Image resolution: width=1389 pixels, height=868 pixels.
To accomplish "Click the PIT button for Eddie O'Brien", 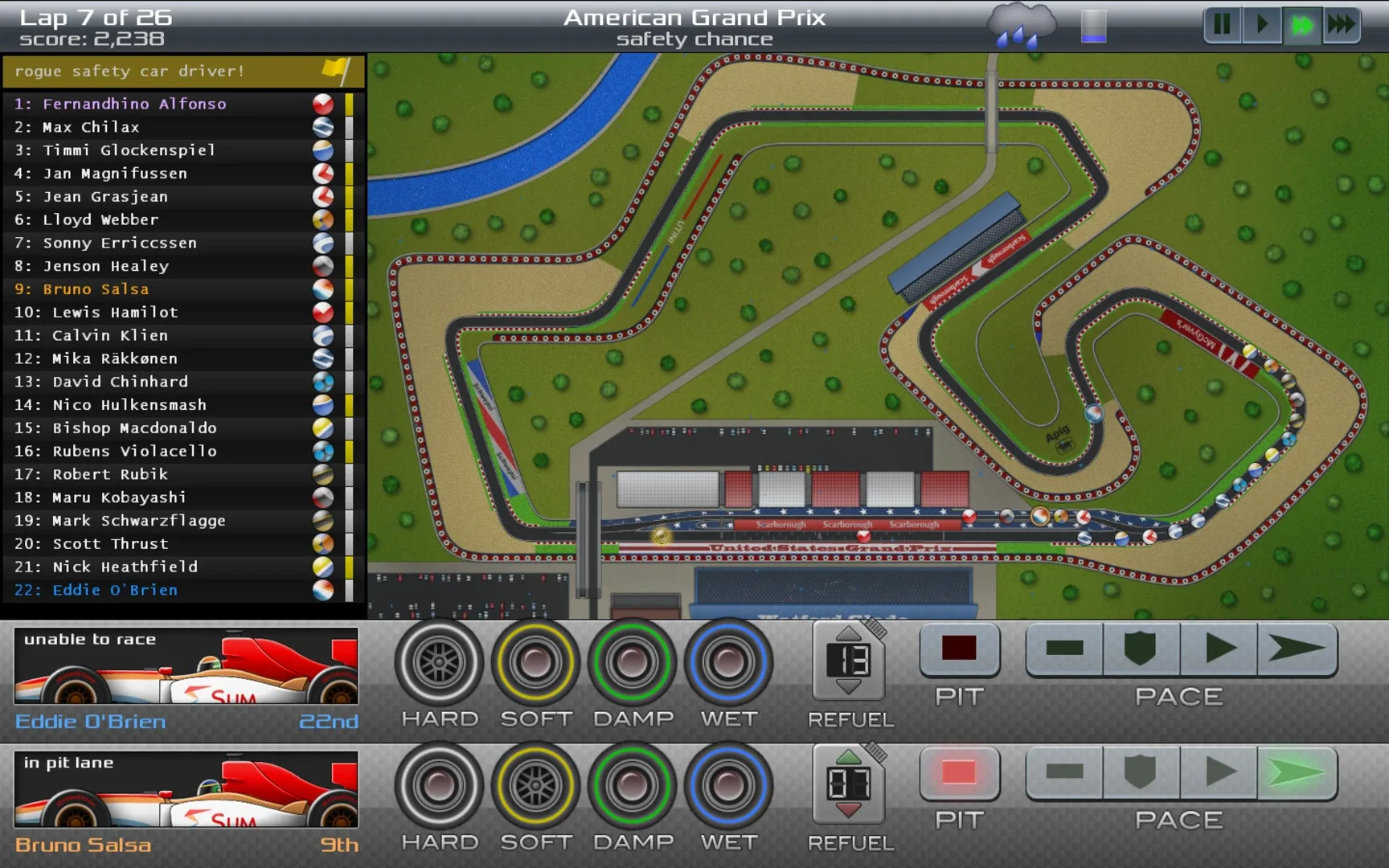I will pos(960,650).
